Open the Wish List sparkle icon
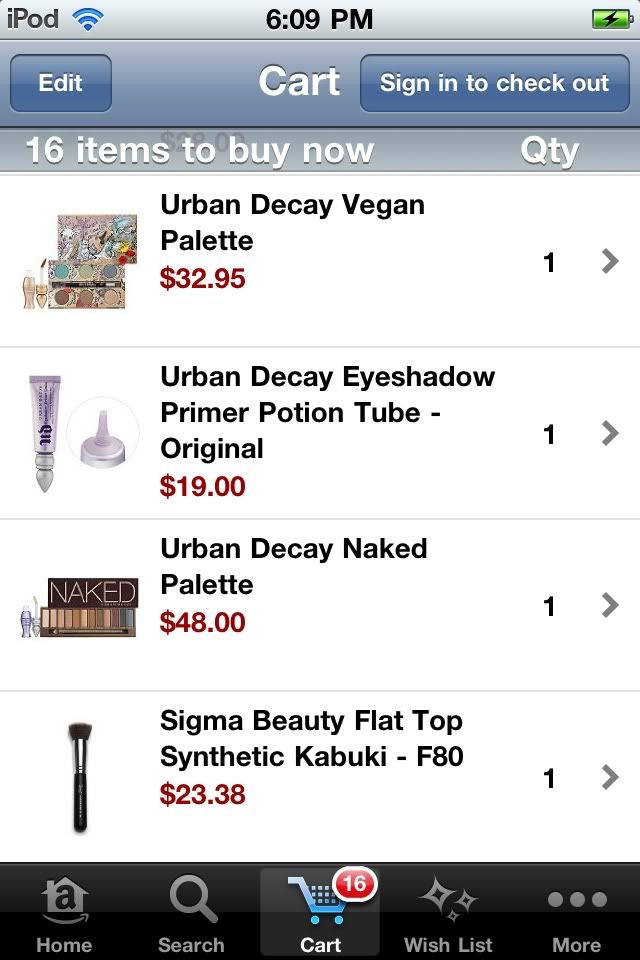640x960 pixels. [x=448, y=899]
